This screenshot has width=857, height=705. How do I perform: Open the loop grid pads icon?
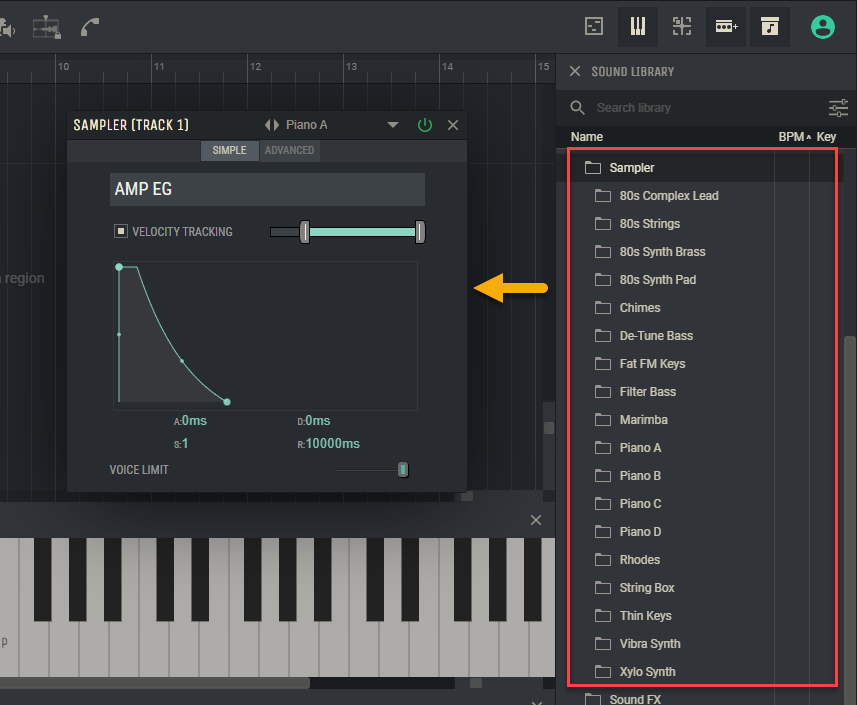click(x=682, y=26)
